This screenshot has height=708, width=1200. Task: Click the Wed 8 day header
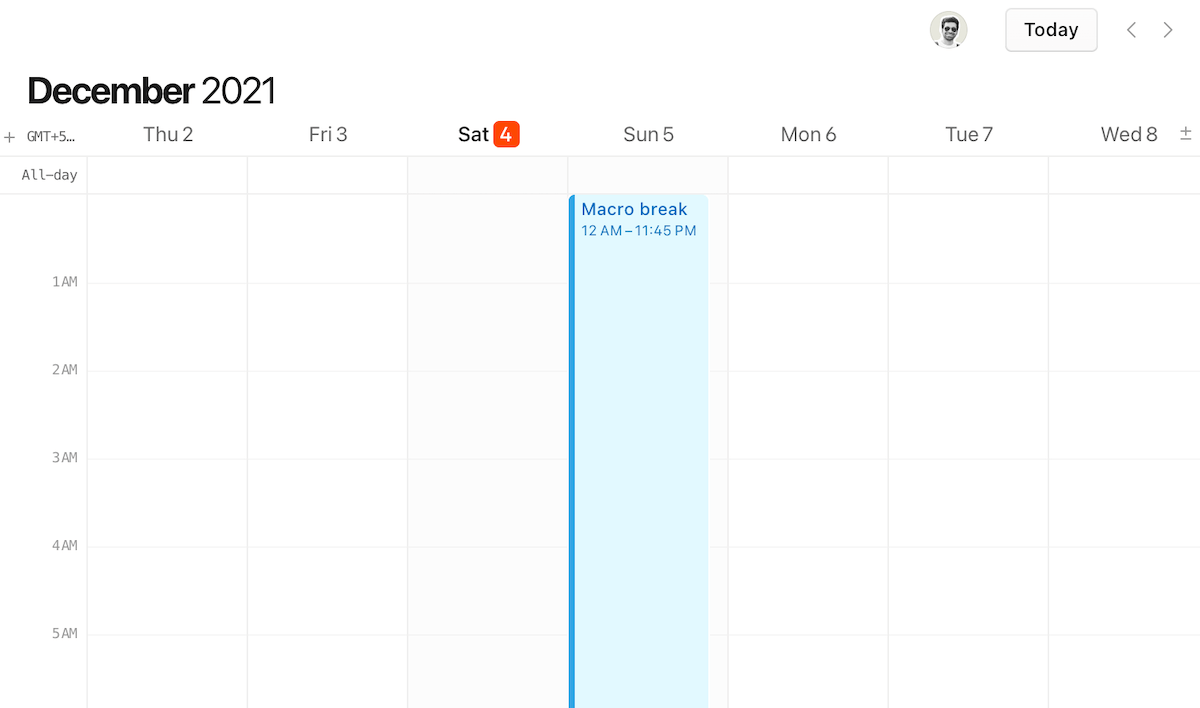1129,133
